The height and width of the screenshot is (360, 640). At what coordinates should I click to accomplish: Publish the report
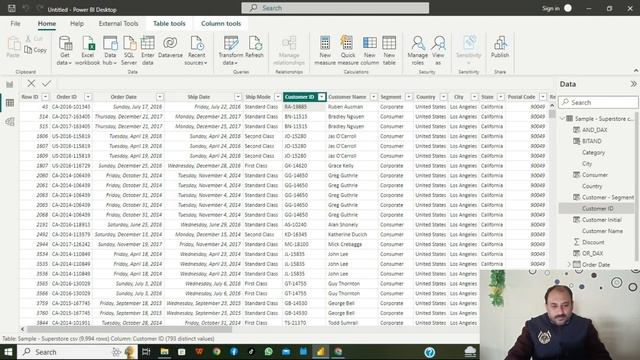pos(500,47)
